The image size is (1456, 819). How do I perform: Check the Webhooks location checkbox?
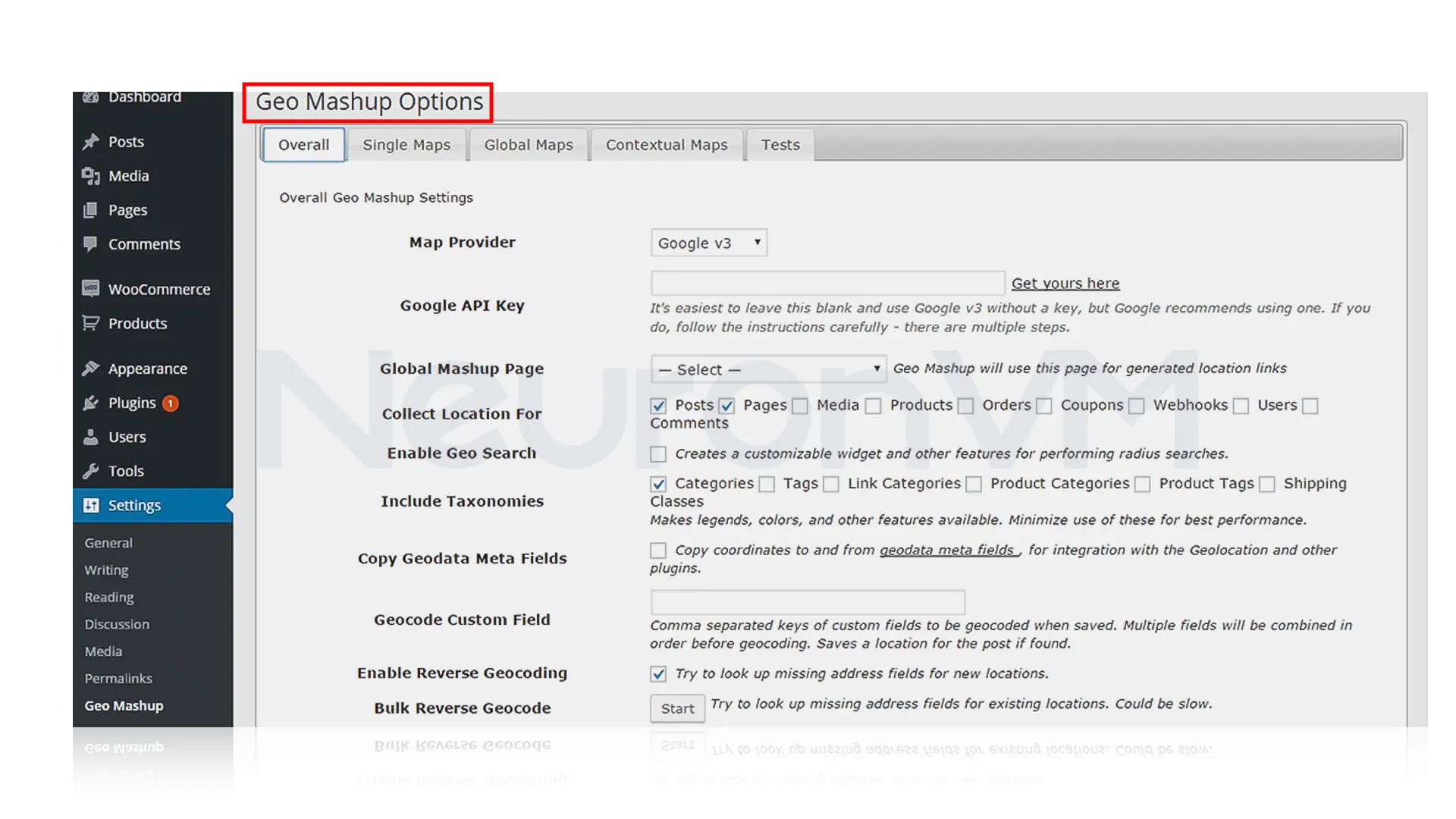[x=1136, y=406]
